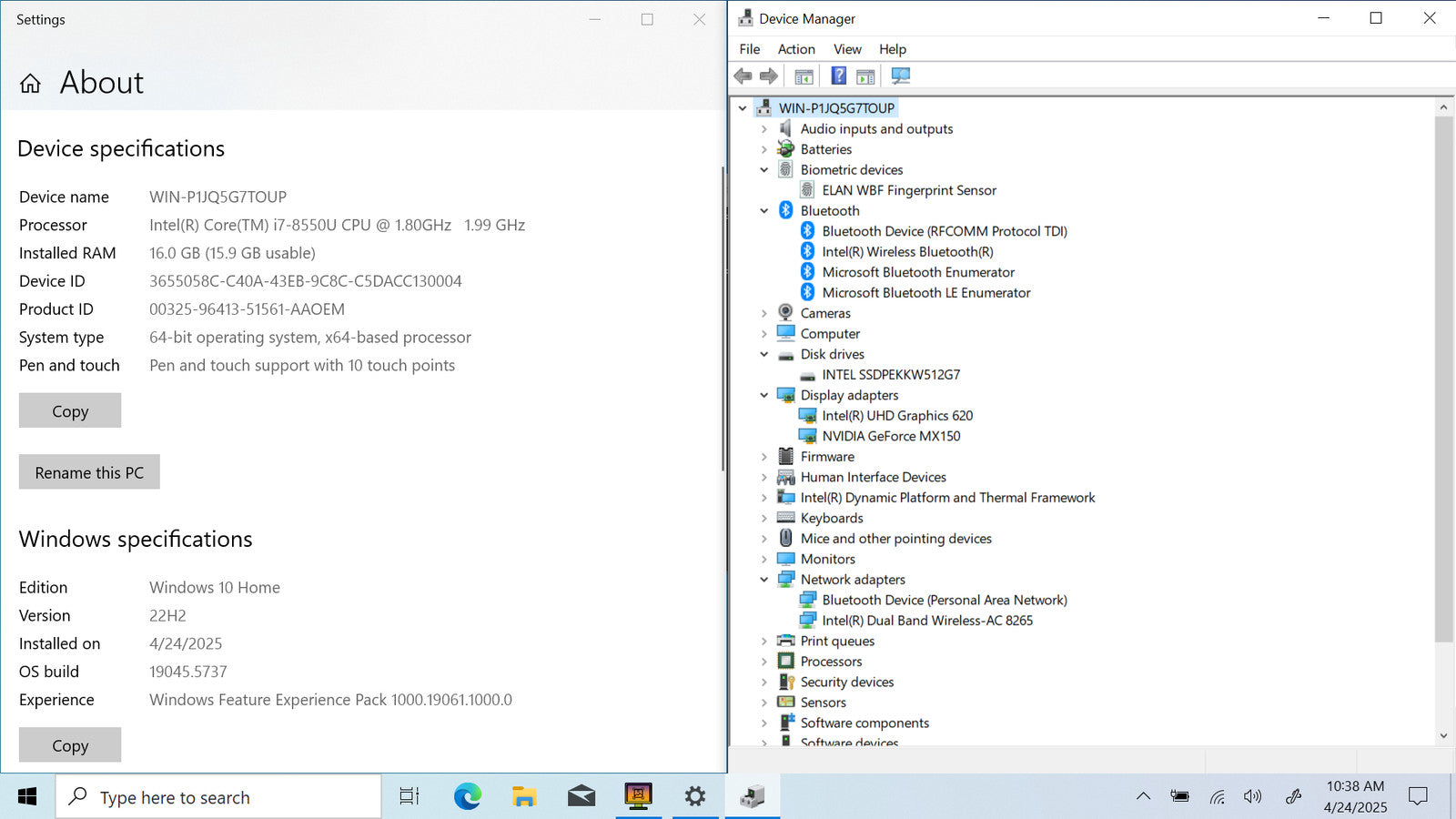Open the Windows Start menu
Screen dimensions: 1456x819
coord(27,797)
